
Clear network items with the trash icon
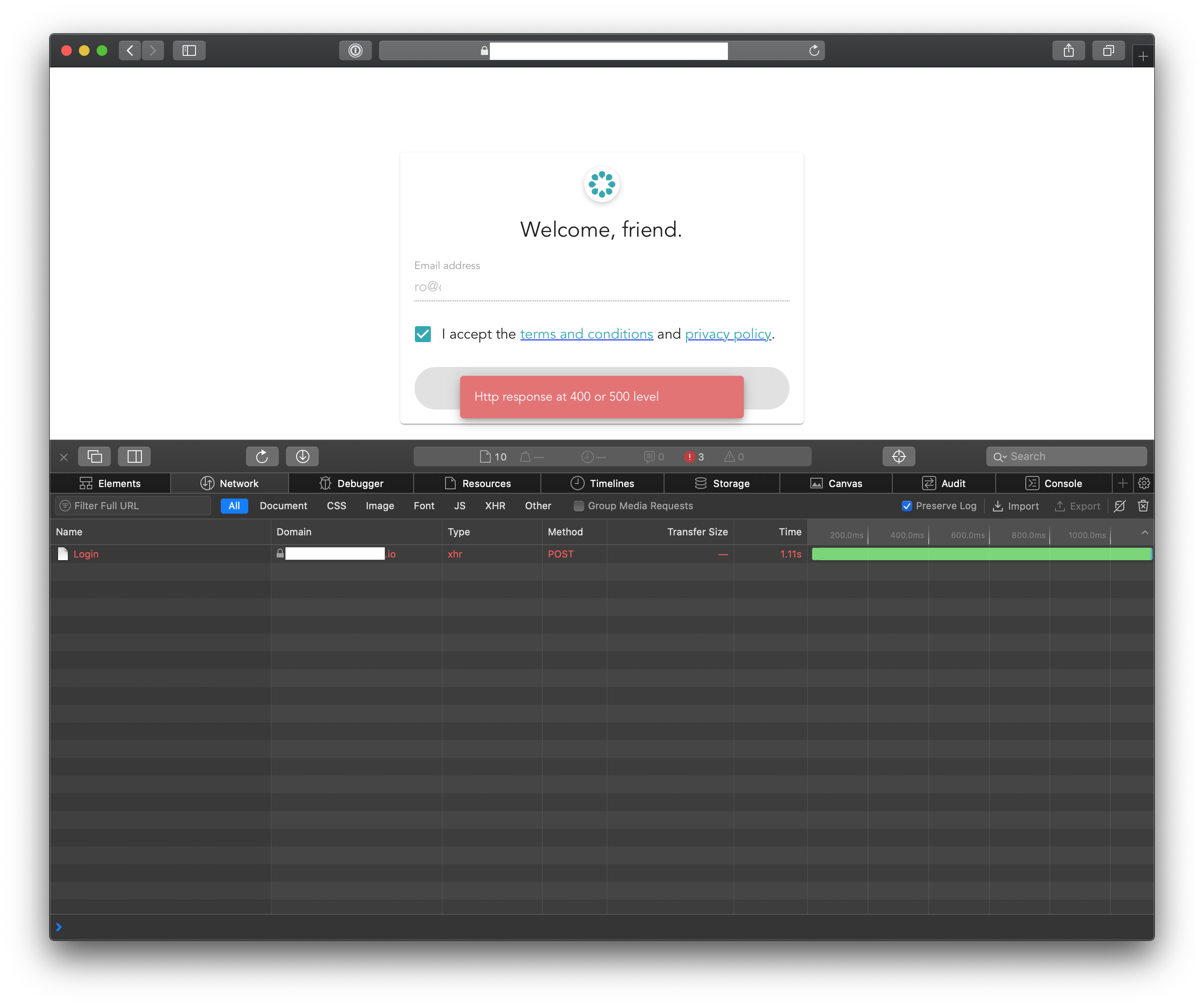pos(1143,506)
